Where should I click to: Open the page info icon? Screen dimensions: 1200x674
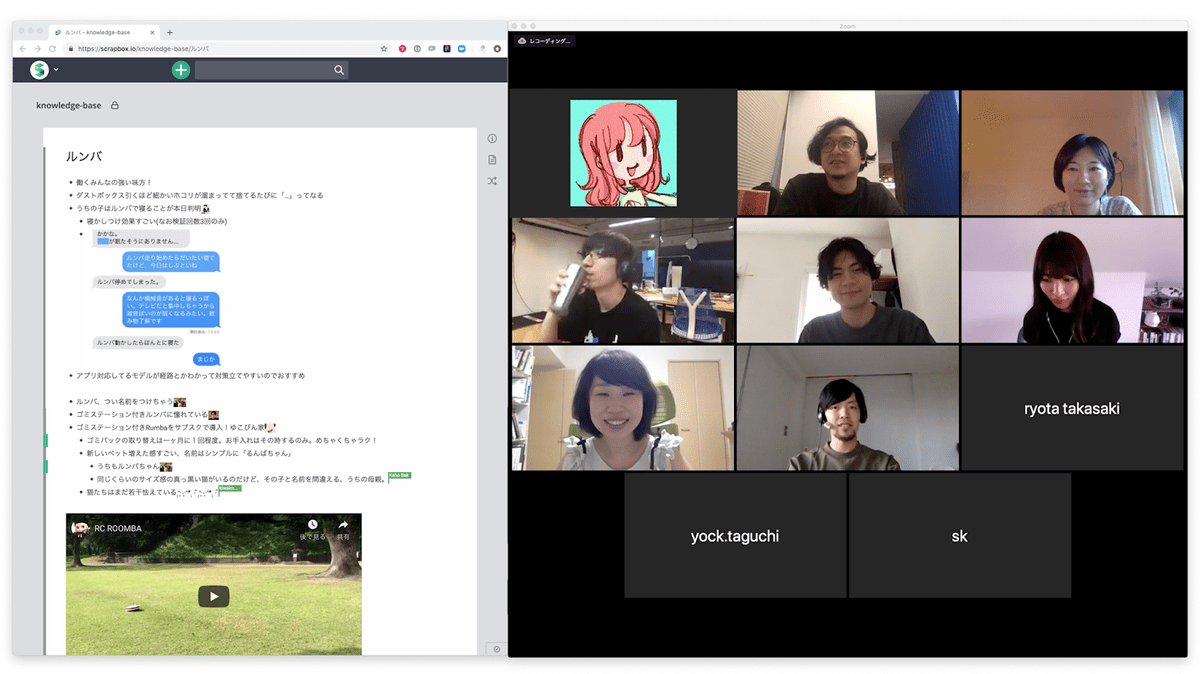click(492, 139)
